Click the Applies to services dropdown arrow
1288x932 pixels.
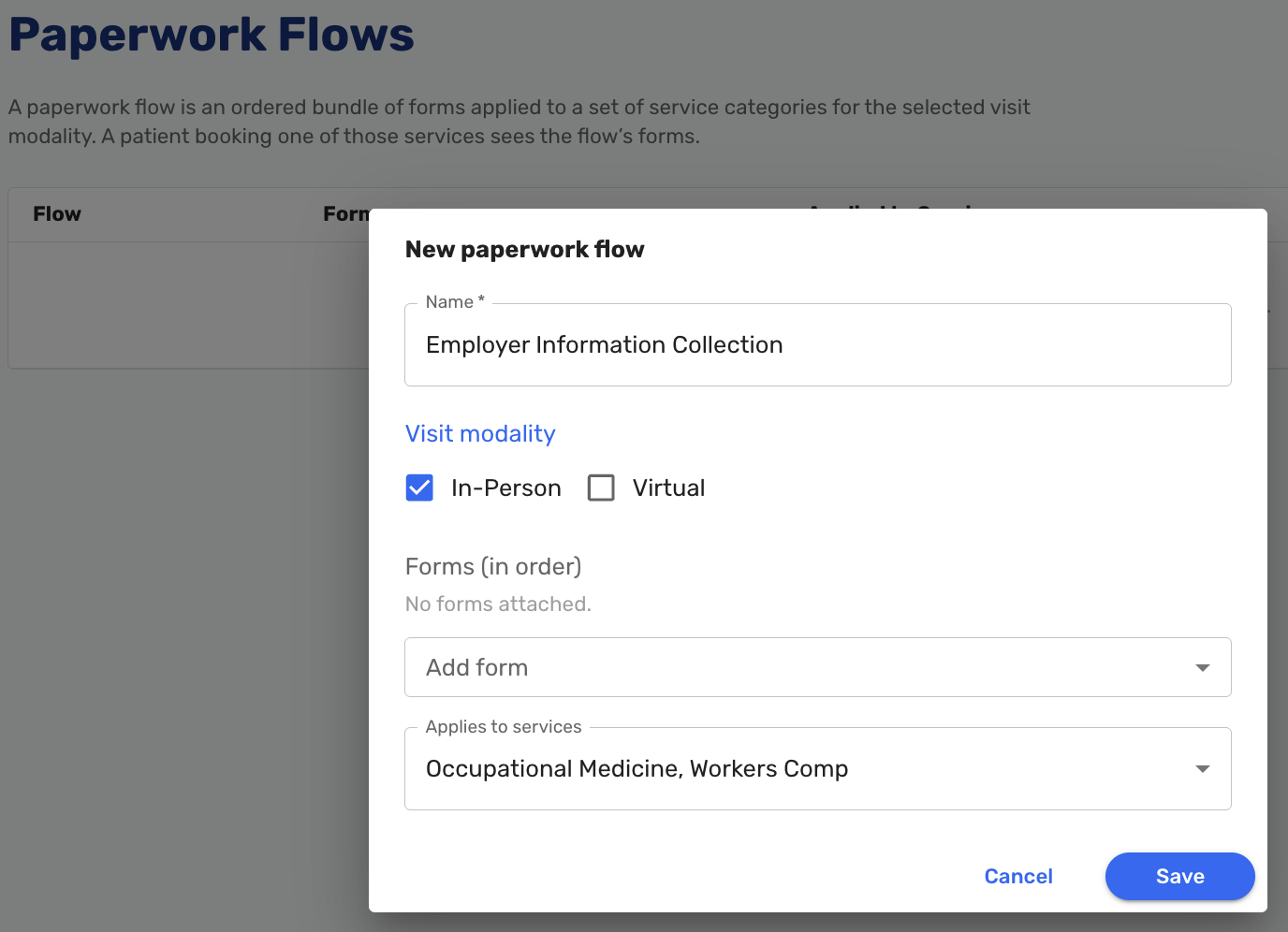pos(1203,768)
